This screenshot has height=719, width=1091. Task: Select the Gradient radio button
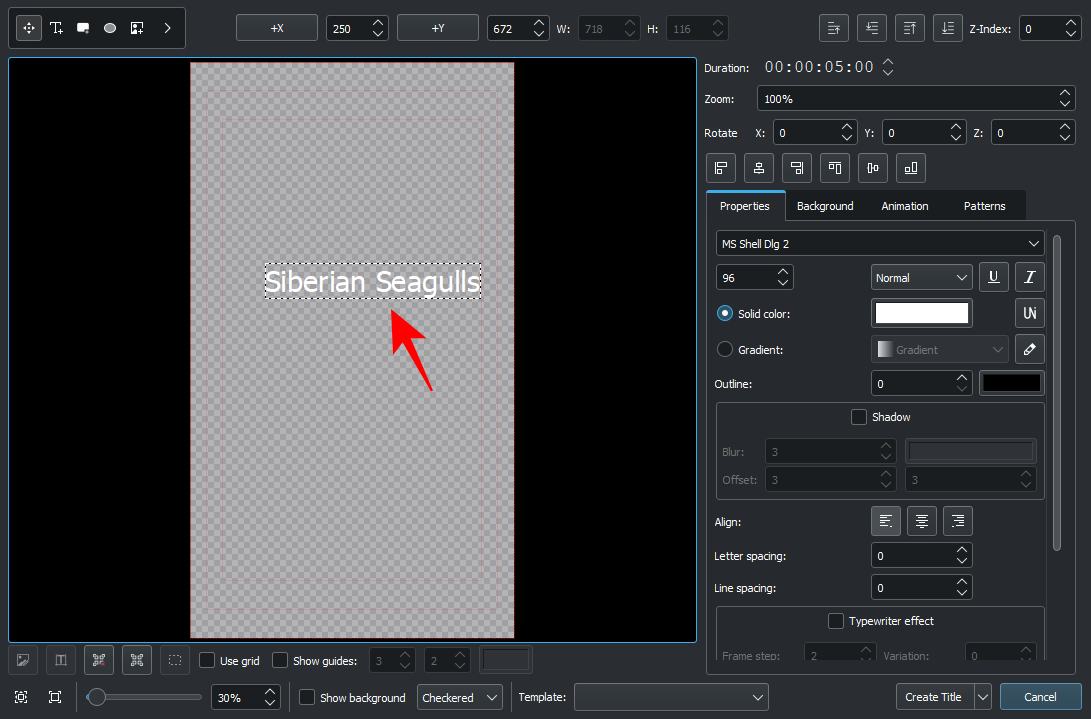tap(725, 349)
